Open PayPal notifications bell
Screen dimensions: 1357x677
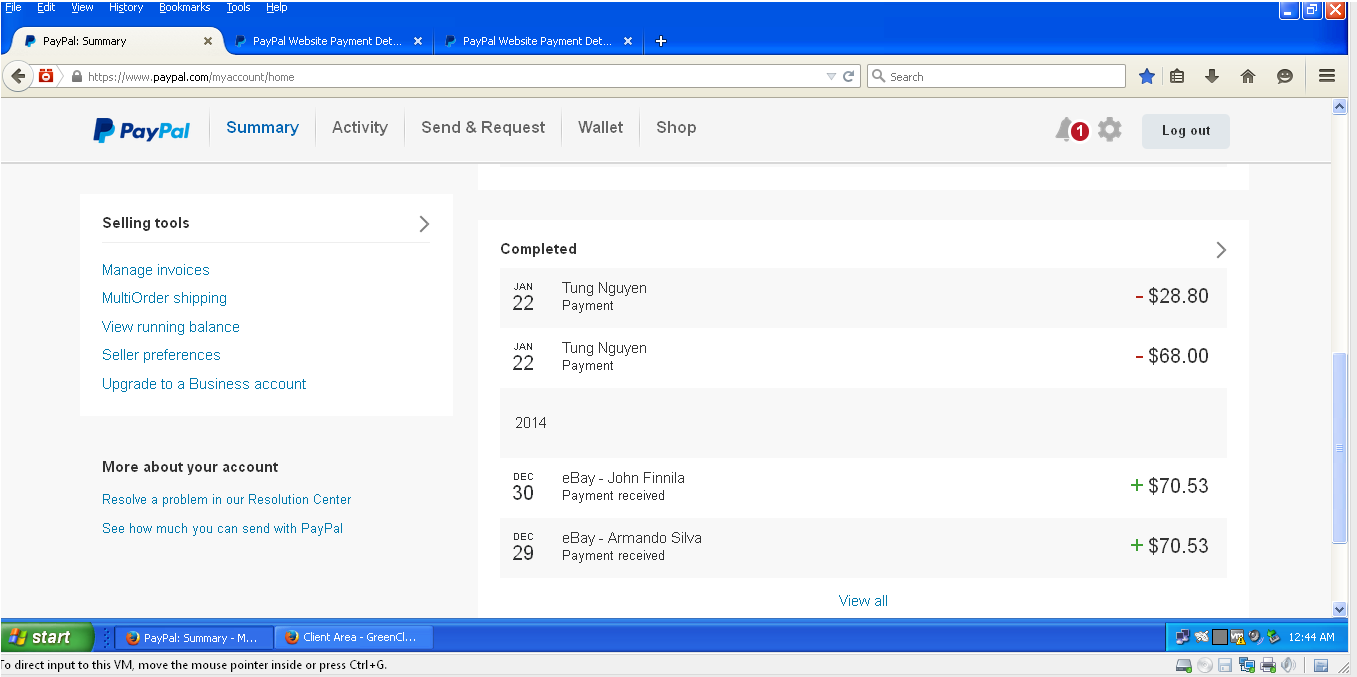point(1065,129)
